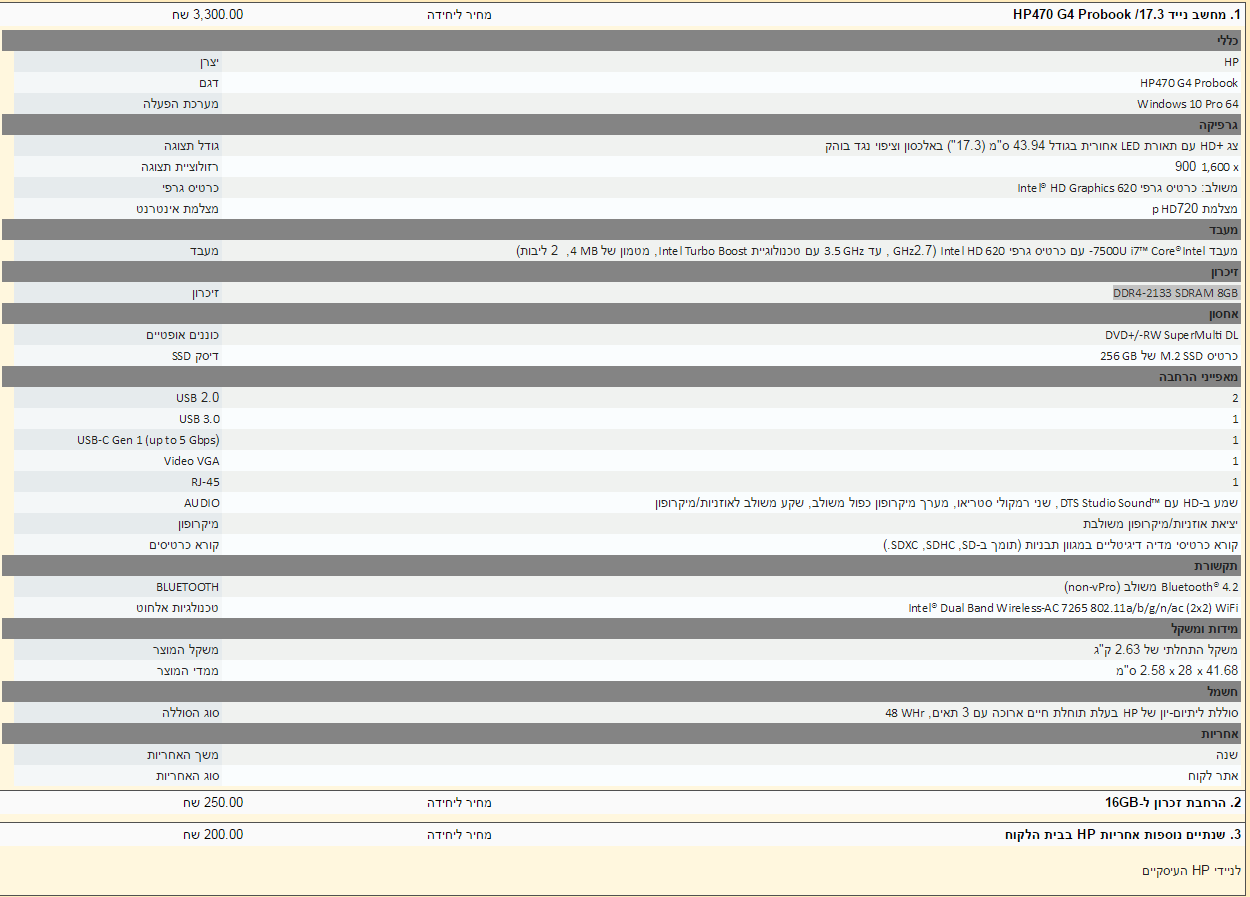Click the 'אחריות' section header

pyautogui.click(x=621, y=733)
